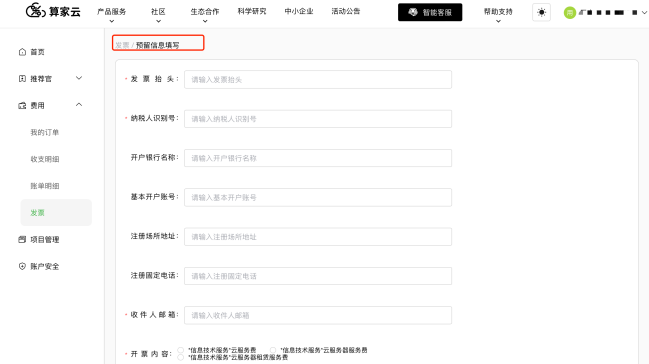Open the user account dropdown arrow
This screenshot has width=649, height=364.
[x=644, y=13]
